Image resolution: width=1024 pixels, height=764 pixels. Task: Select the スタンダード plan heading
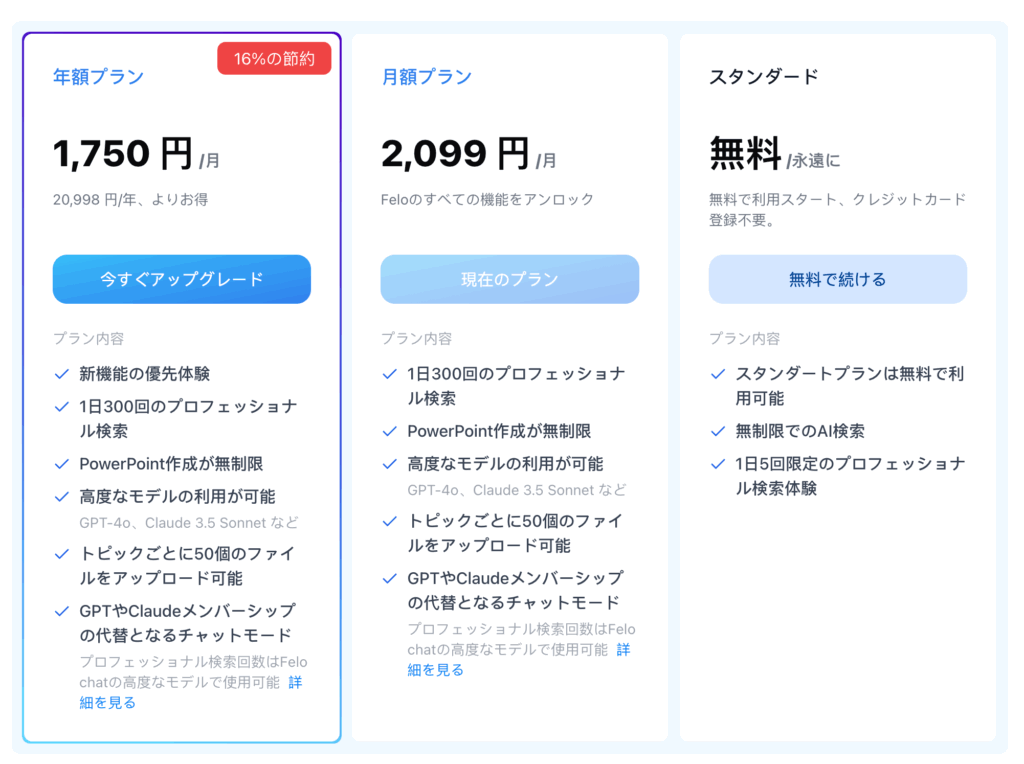tap(763, 77)
